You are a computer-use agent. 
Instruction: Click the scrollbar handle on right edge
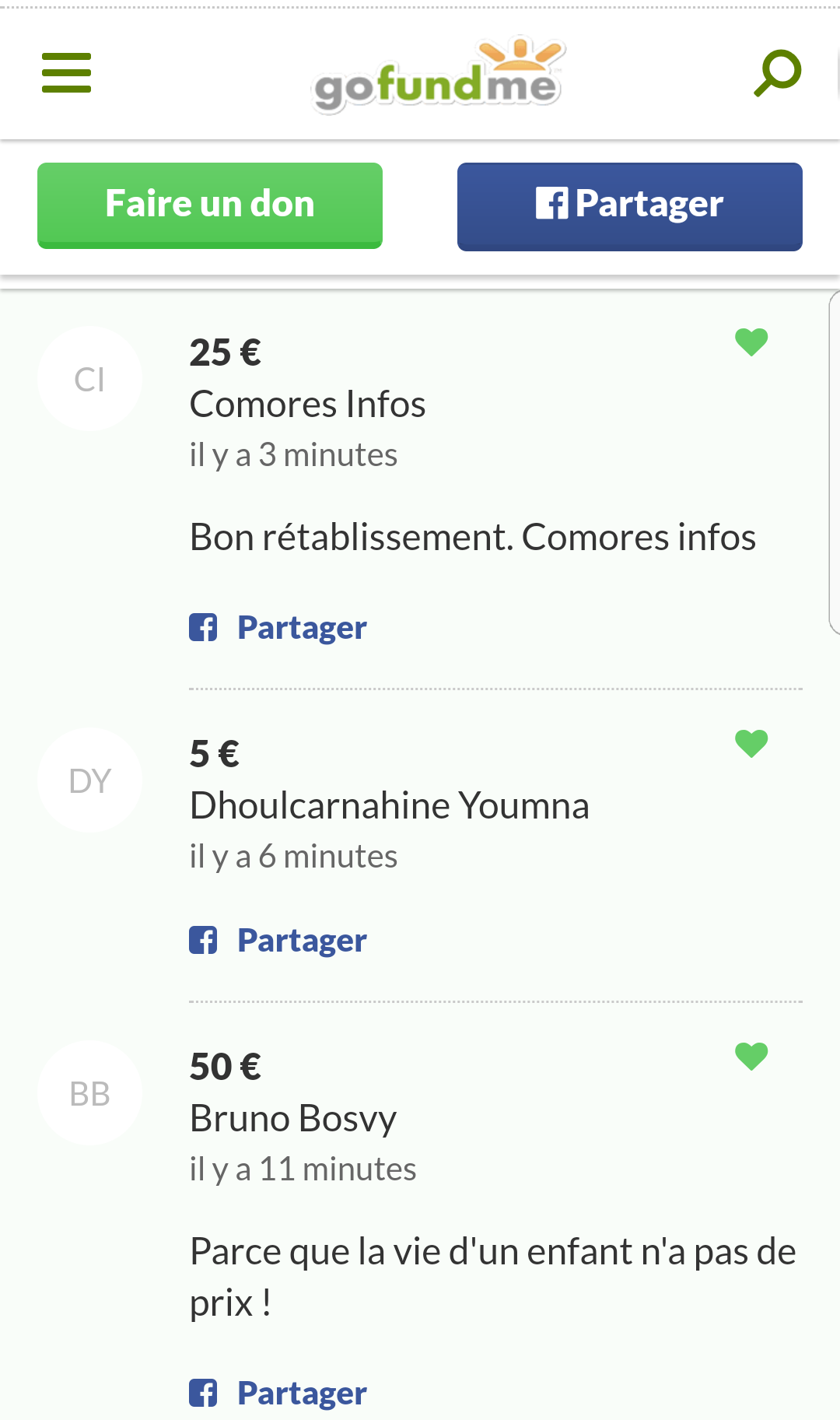click(834, 462)
